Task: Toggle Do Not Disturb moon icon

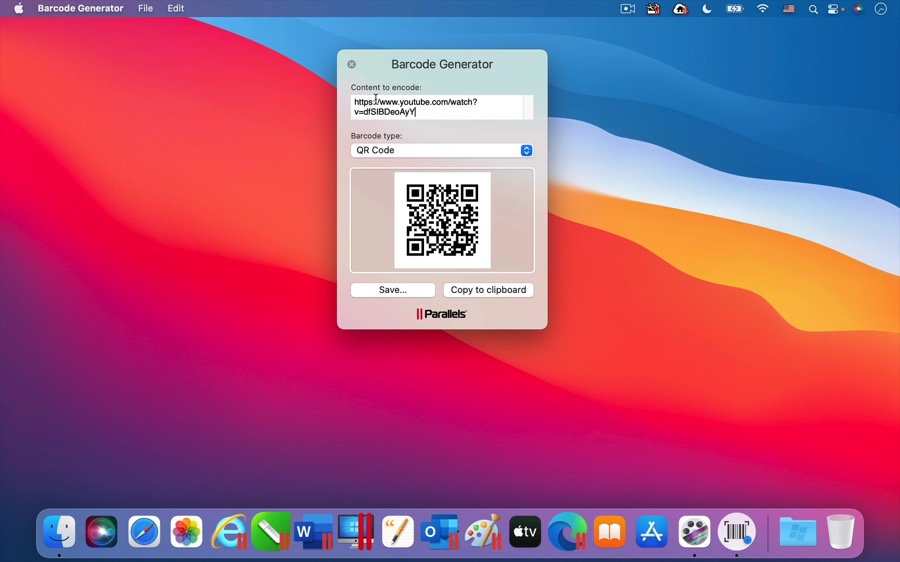Action: (x=707, y=9)
